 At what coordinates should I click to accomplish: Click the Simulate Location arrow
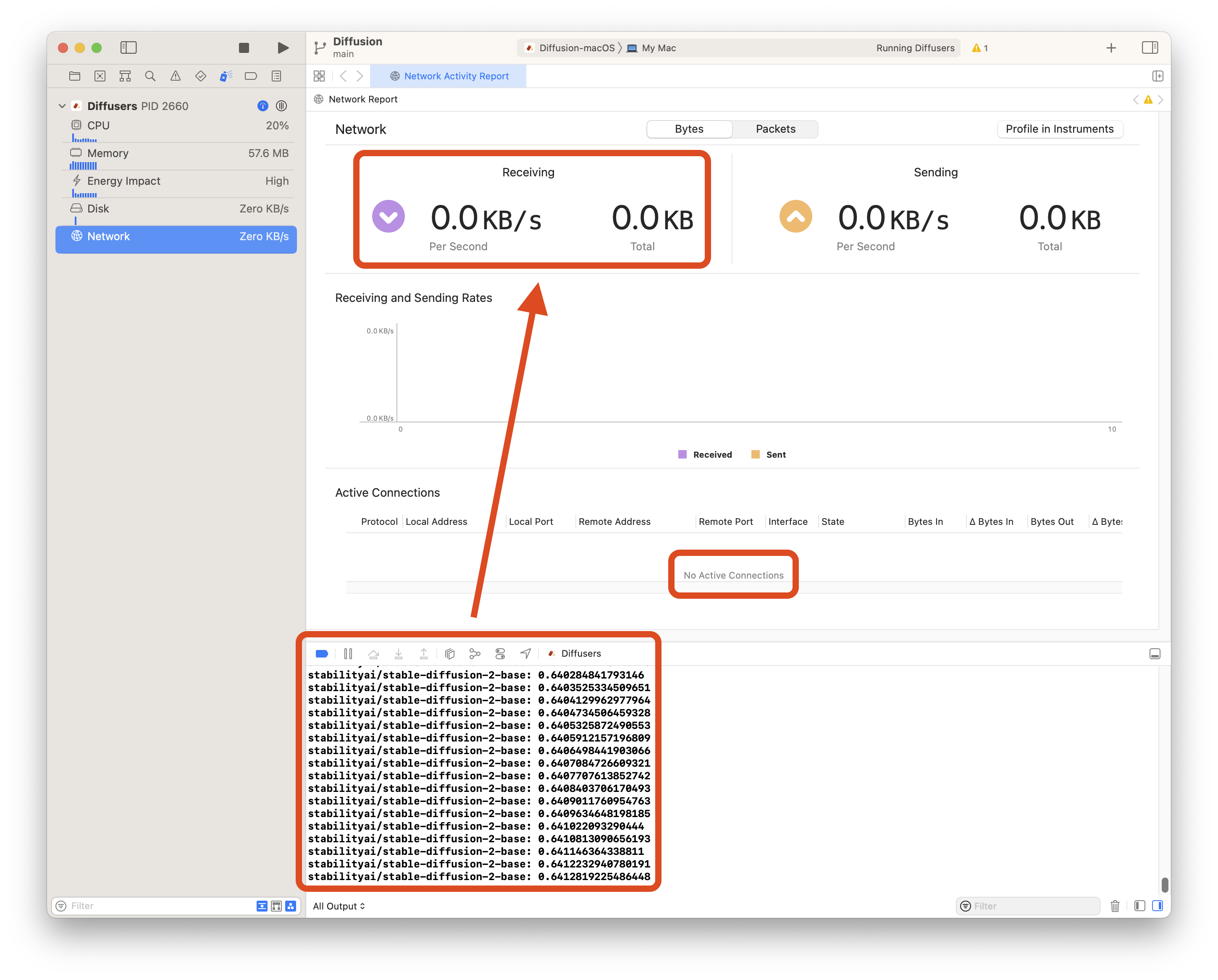click(x=525, y=653)
